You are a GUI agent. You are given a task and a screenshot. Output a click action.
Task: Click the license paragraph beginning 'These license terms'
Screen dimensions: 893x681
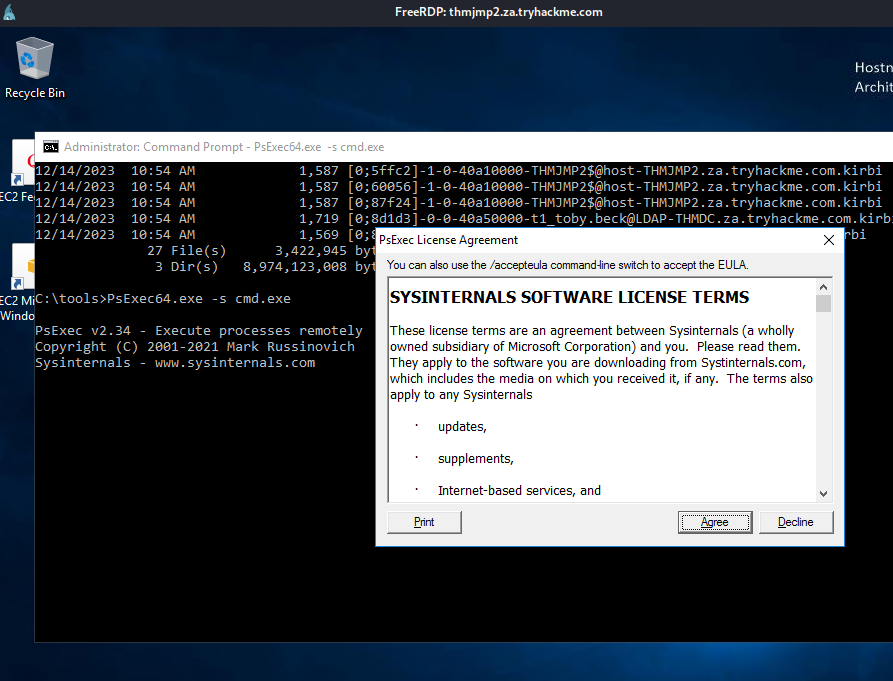click(601, 363)
